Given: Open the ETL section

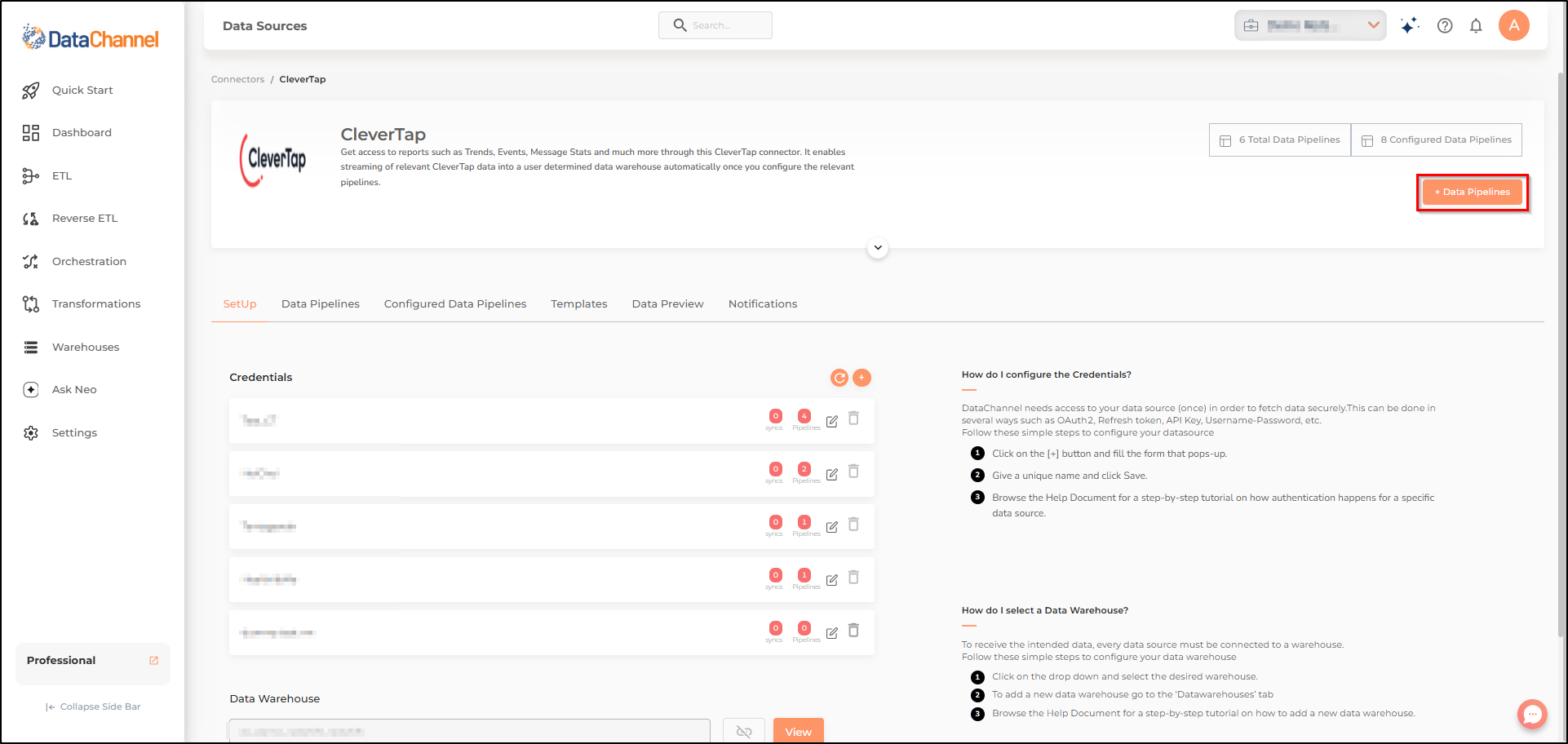Looking at the screenshot, I should point(62,176).
